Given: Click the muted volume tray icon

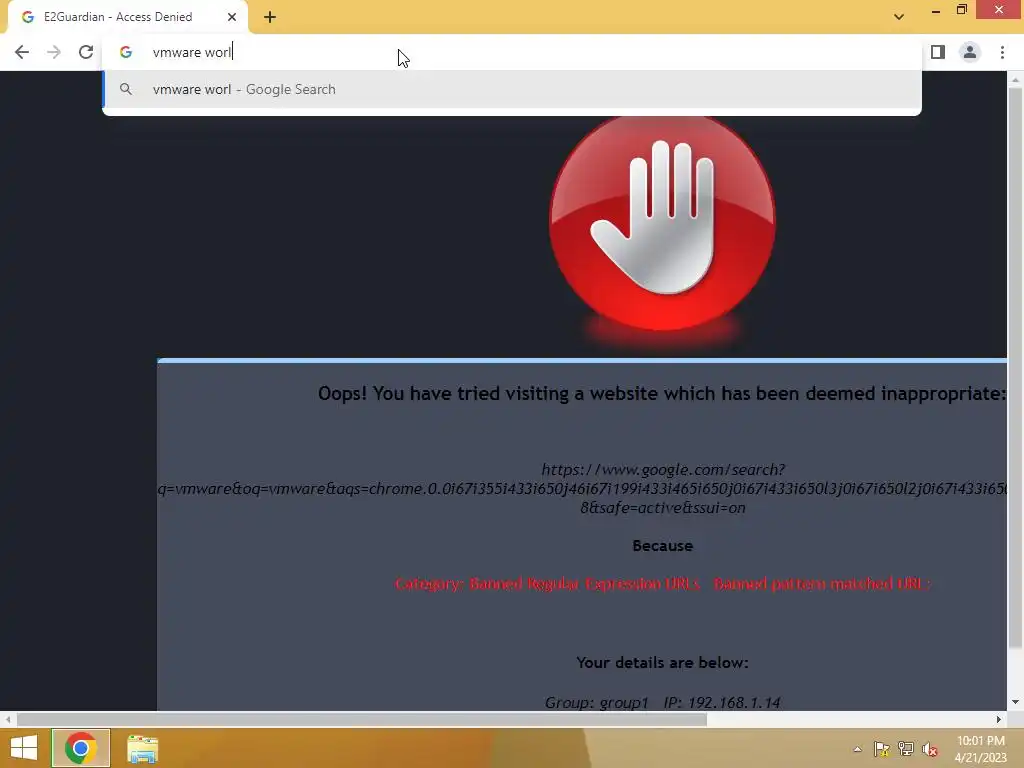Looking at the screenshot, I should (930, 749).
